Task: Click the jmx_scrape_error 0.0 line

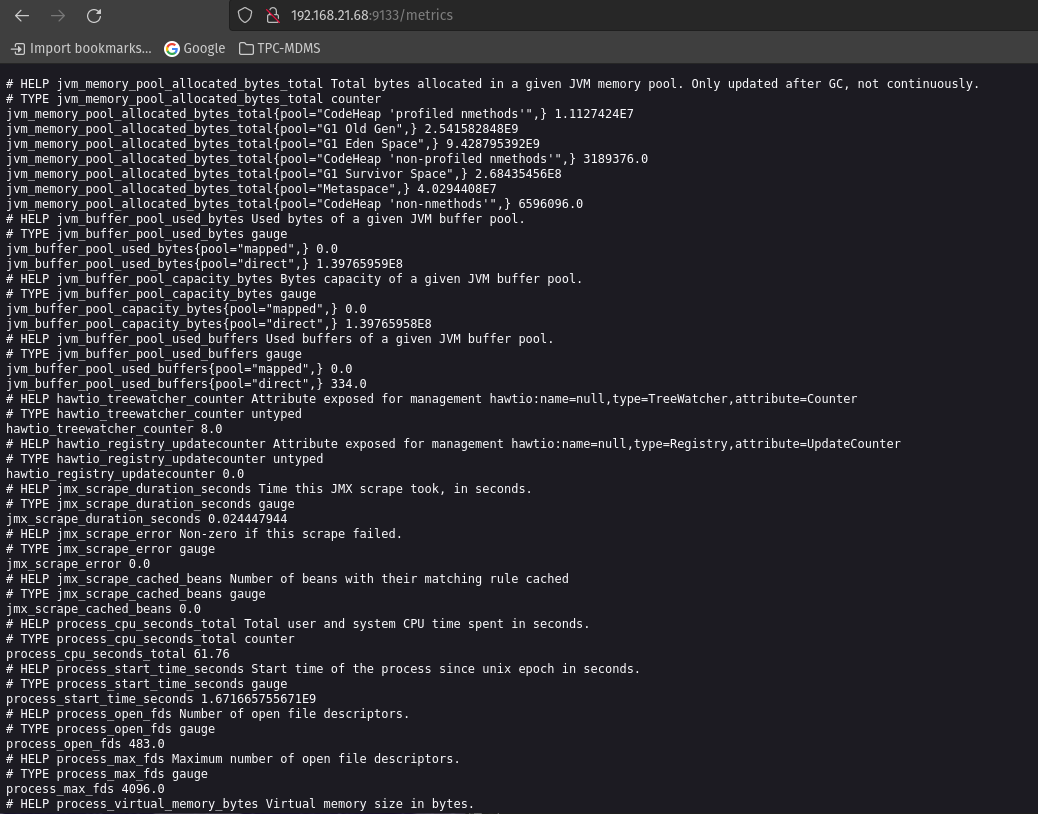Action: click(77, 564)
